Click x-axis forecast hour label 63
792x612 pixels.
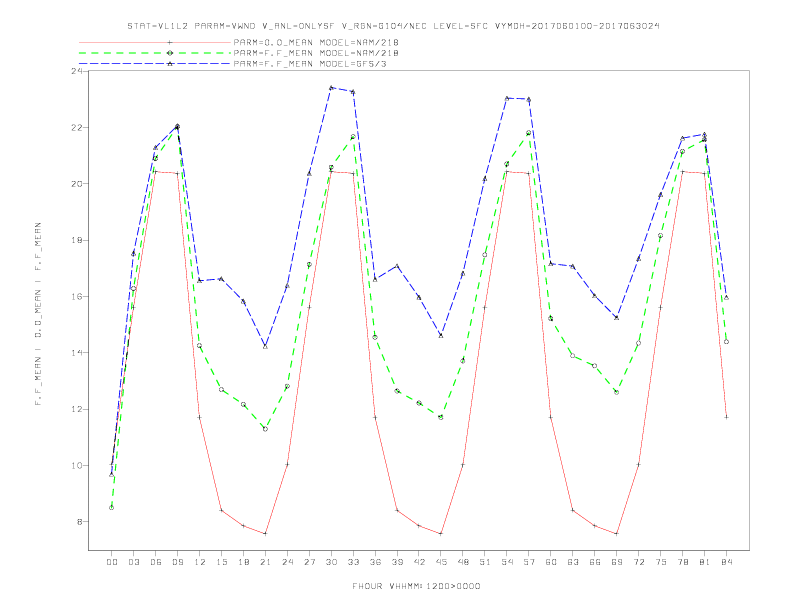[573, 562]
